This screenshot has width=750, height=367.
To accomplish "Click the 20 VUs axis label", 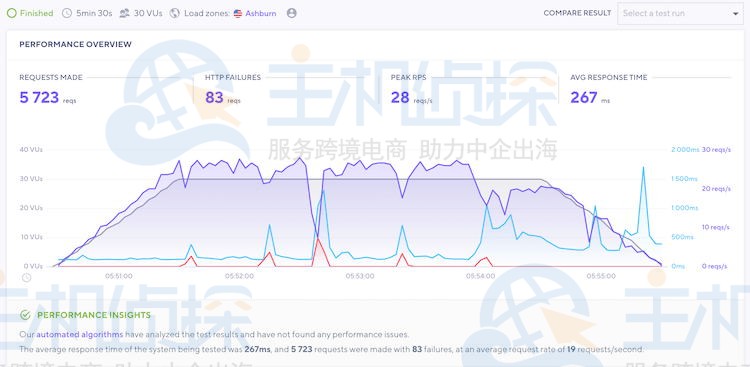I will pyautogui.click(x=31, y=208).
